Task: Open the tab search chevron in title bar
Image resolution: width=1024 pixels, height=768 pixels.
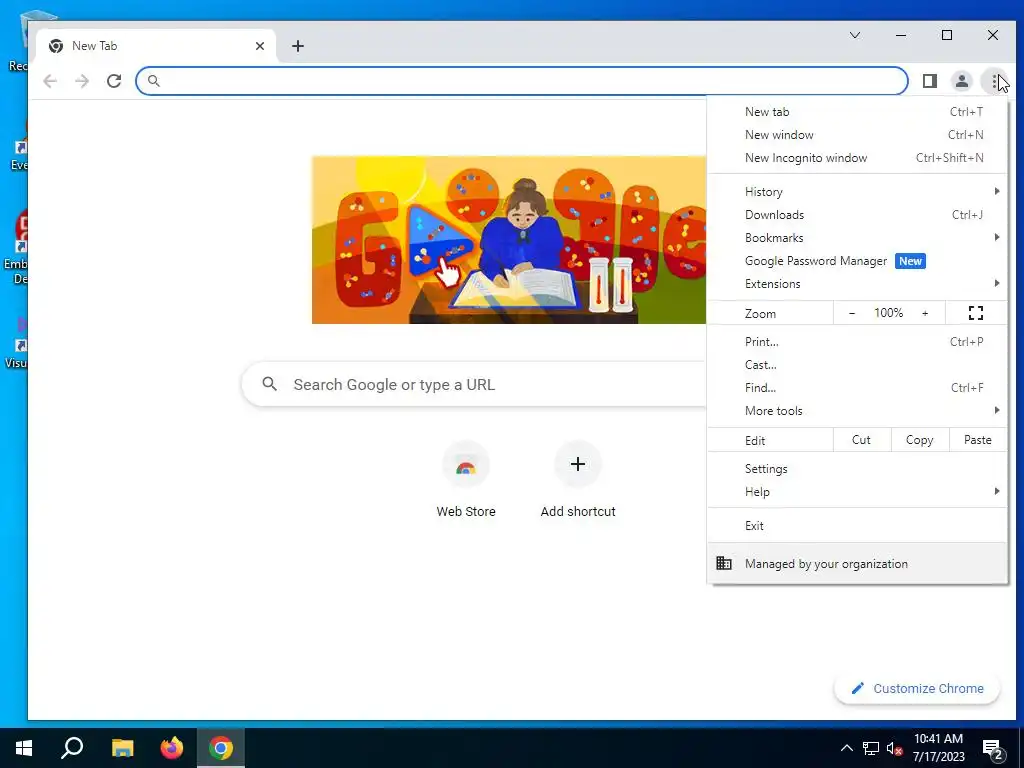Action: pos(854,35)
